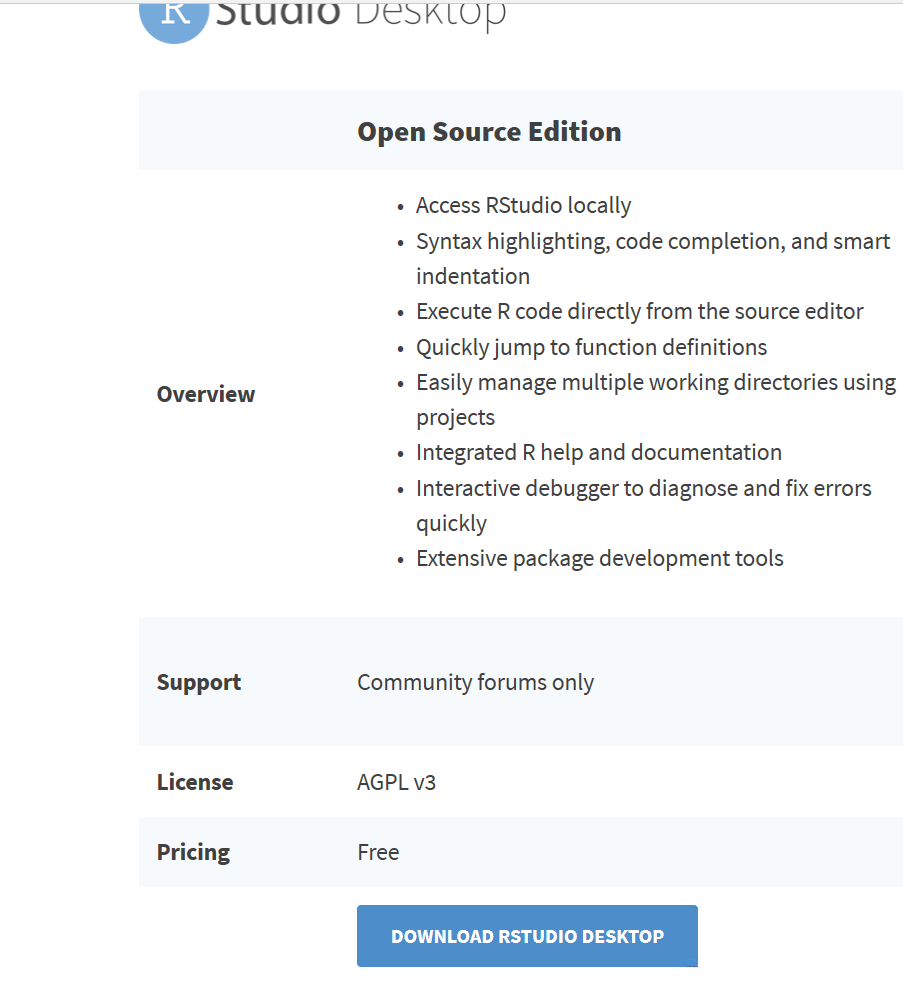Click the Support row label

click(199, 682)
